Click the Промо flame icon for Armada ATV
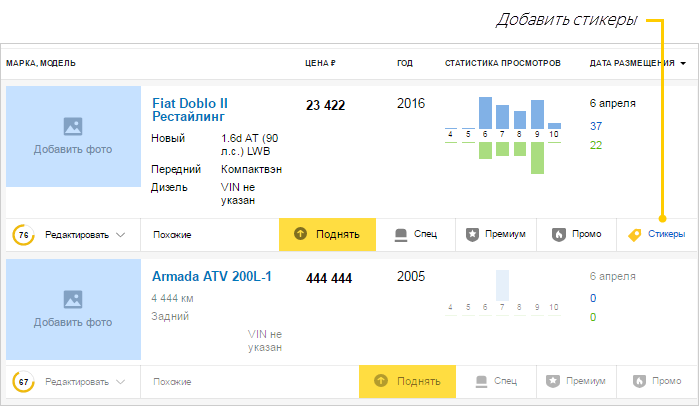The image size is (699, 406). (639, 381)
